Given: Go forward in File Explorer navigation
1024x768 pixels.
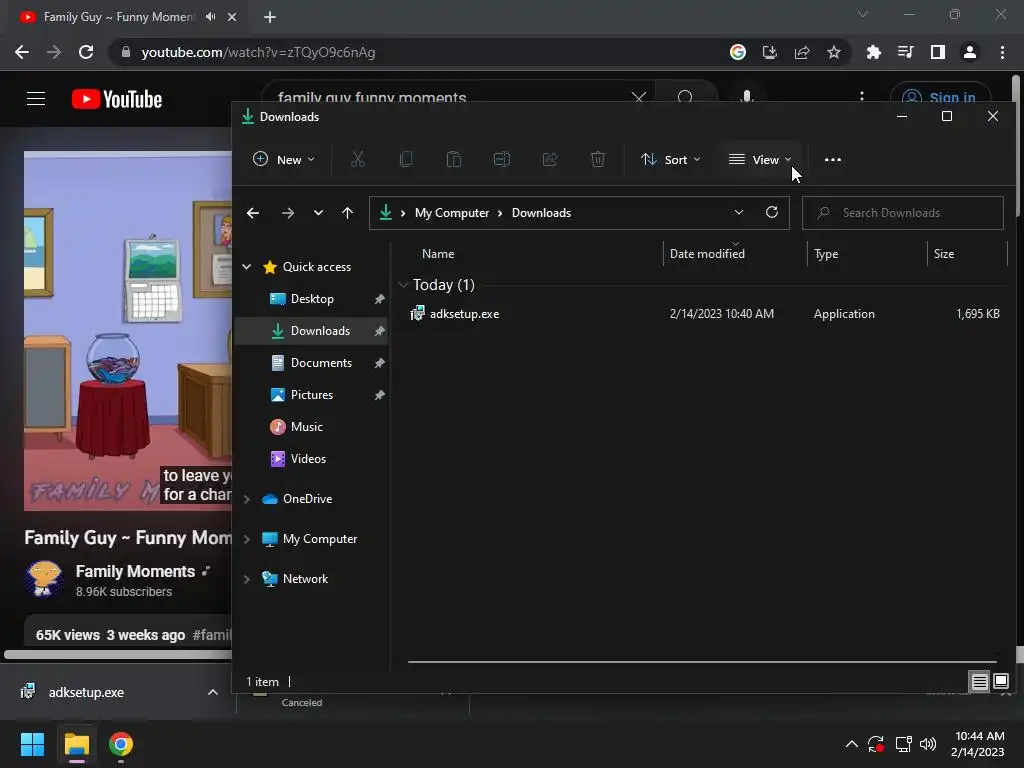Looking at the screenshot, I should click(287, 213).
